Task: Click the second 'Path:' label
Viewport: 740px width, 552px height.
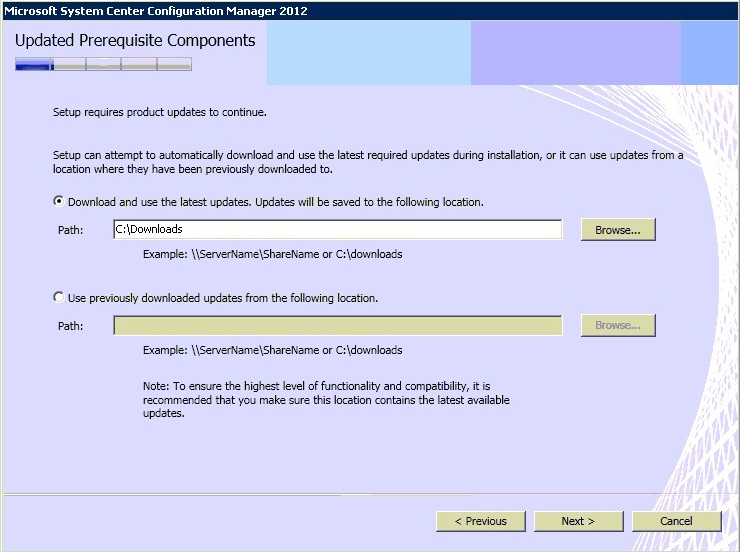Action: [x=70, y=326]
